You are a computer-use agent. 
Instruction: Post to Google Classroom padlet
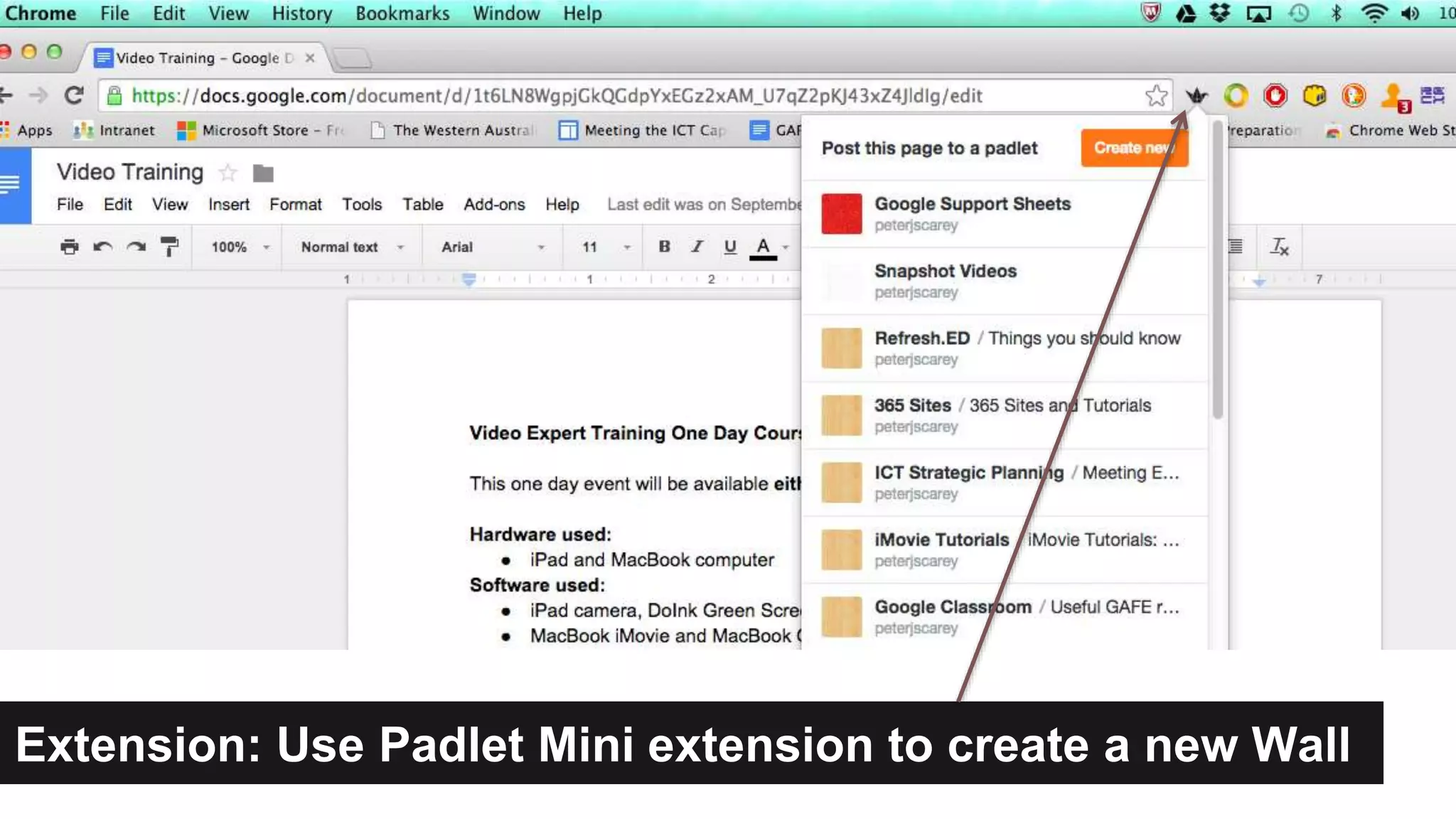[1005, 616]
